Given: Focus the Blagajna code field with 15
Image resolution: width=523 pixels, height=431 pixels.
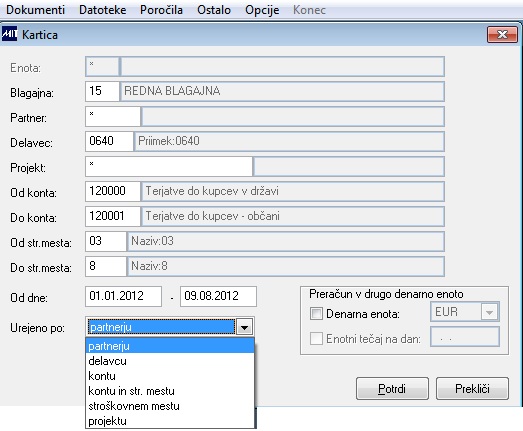Looking at the screenshot, I should [102, 91].
